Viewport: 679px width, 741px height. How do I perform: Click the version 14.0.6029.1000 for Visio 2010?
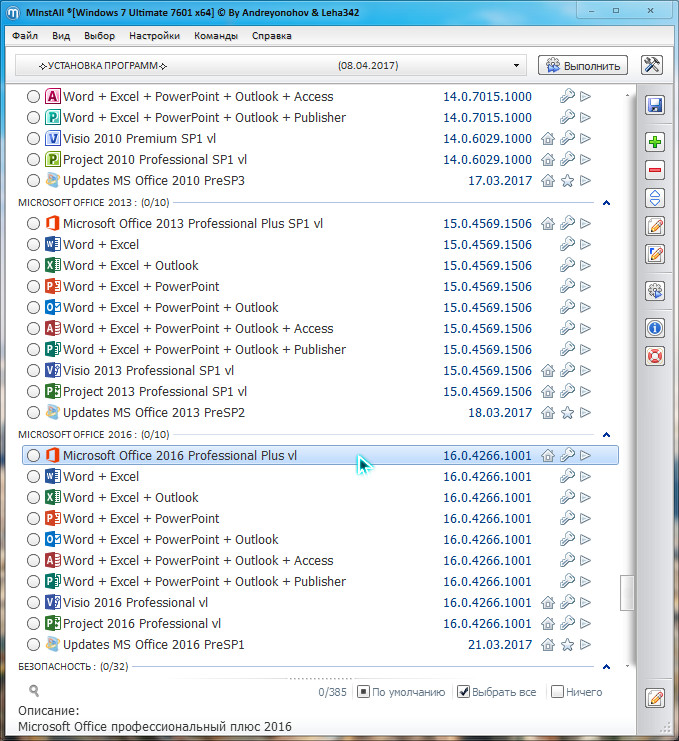[x=487, y=138]
